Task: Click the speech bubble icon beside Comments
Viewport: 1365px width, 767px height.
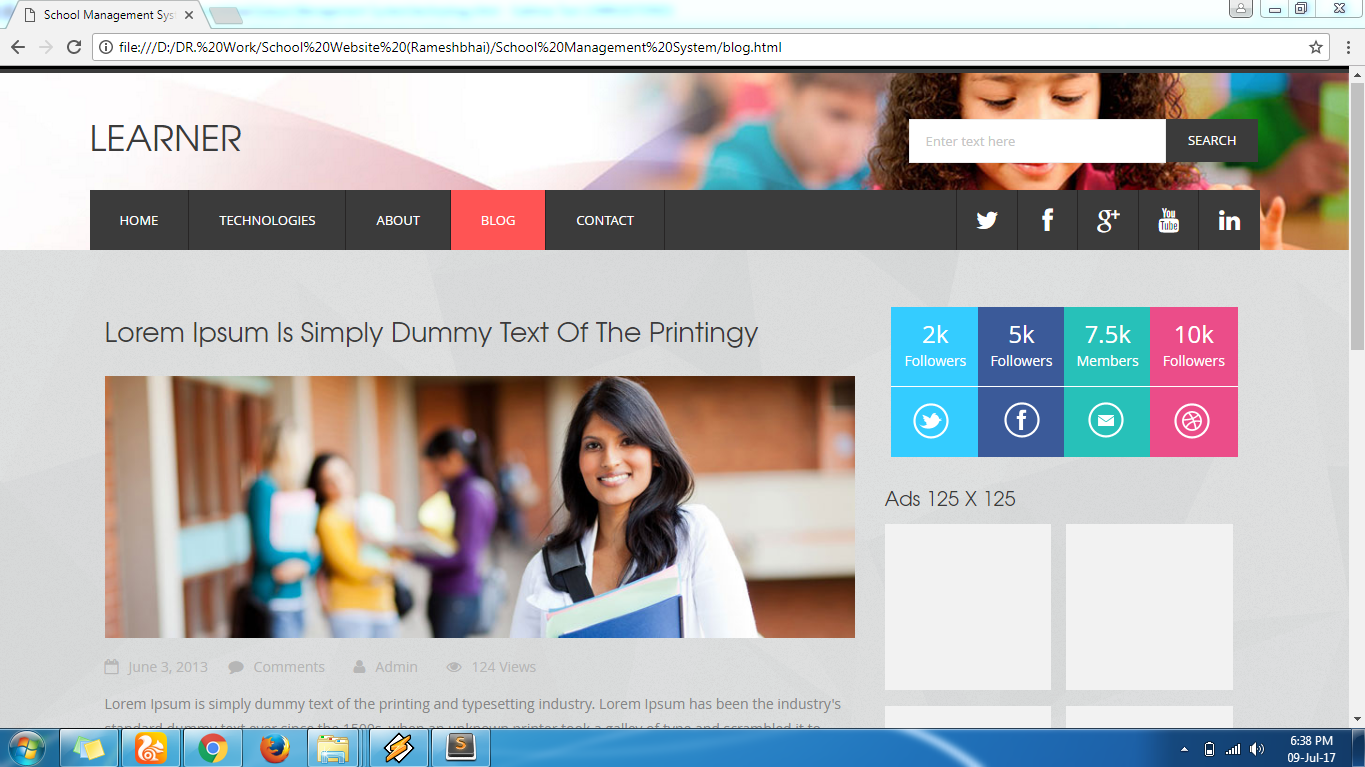Action: [236, 667]
